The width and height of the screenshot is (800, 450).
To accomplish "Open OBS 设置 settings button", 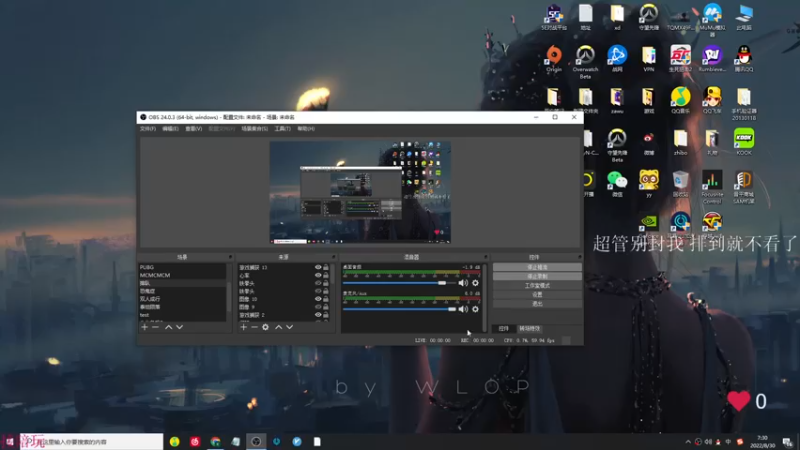I will tap(537, 295).
